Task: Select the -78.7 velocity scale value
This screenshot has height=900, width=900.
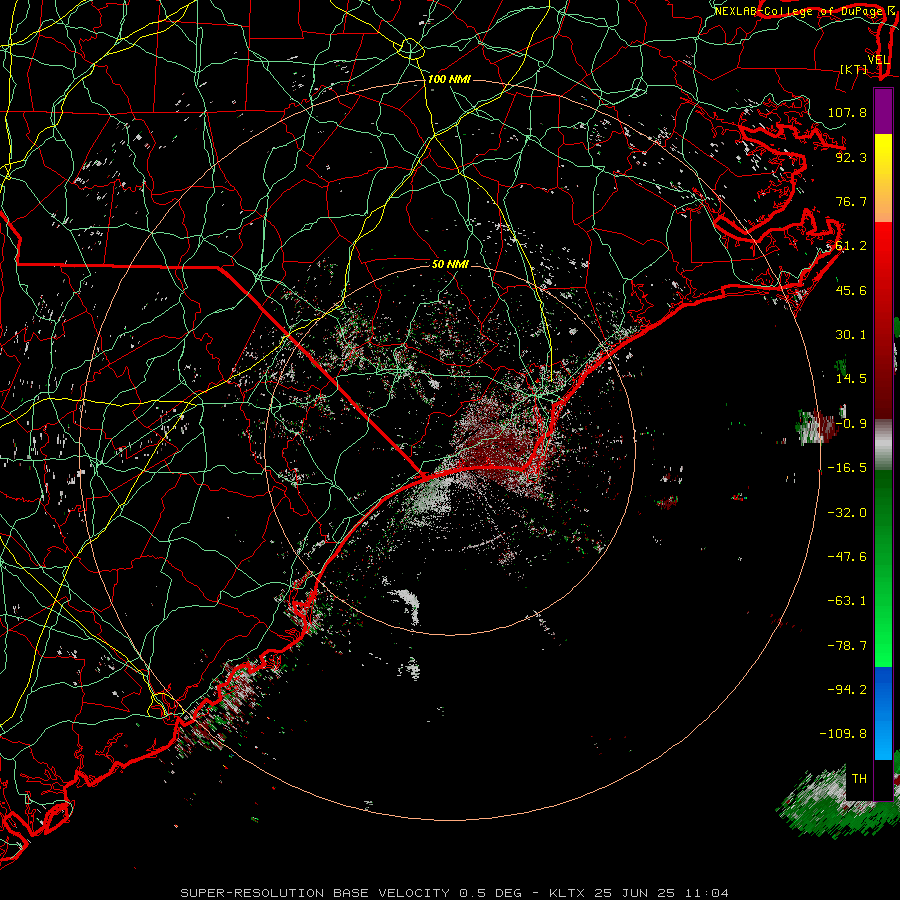Action: [847, 646]
